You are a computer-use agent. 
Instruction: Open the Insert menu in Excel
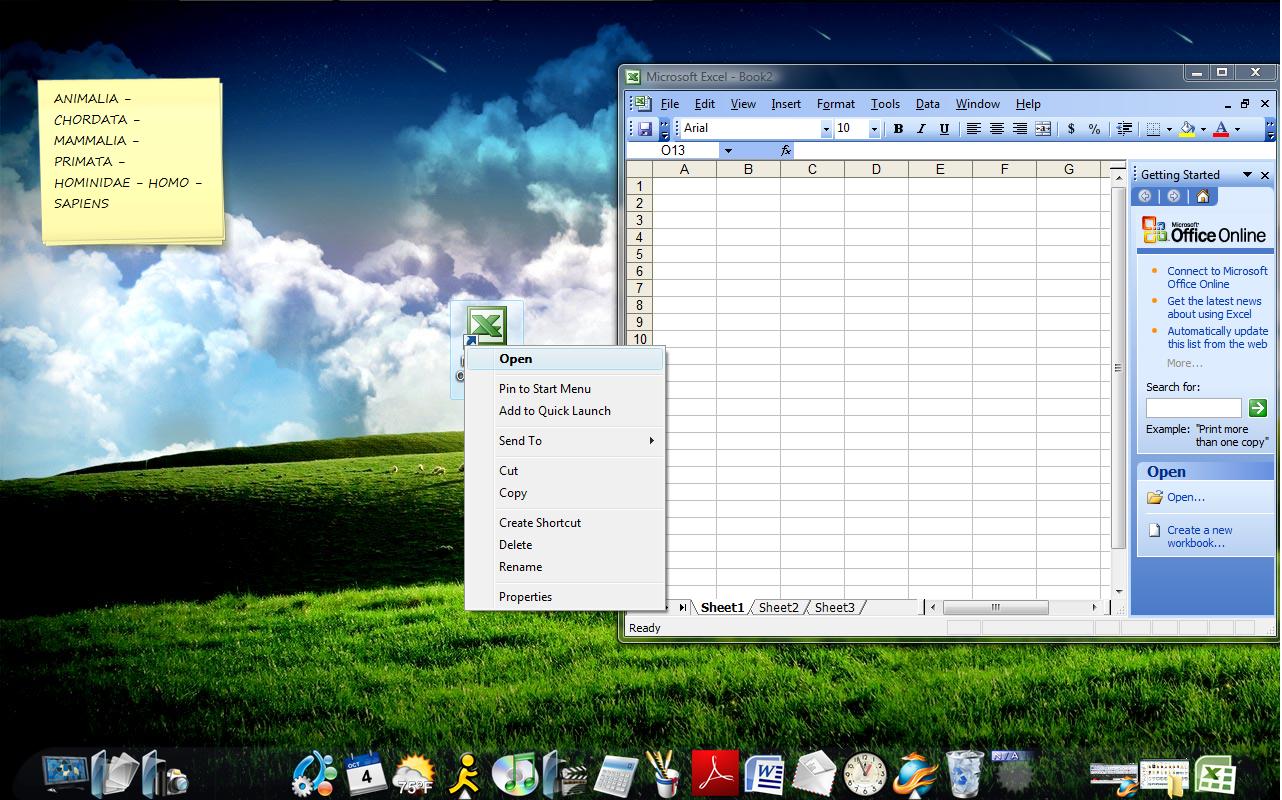point(786,104)
